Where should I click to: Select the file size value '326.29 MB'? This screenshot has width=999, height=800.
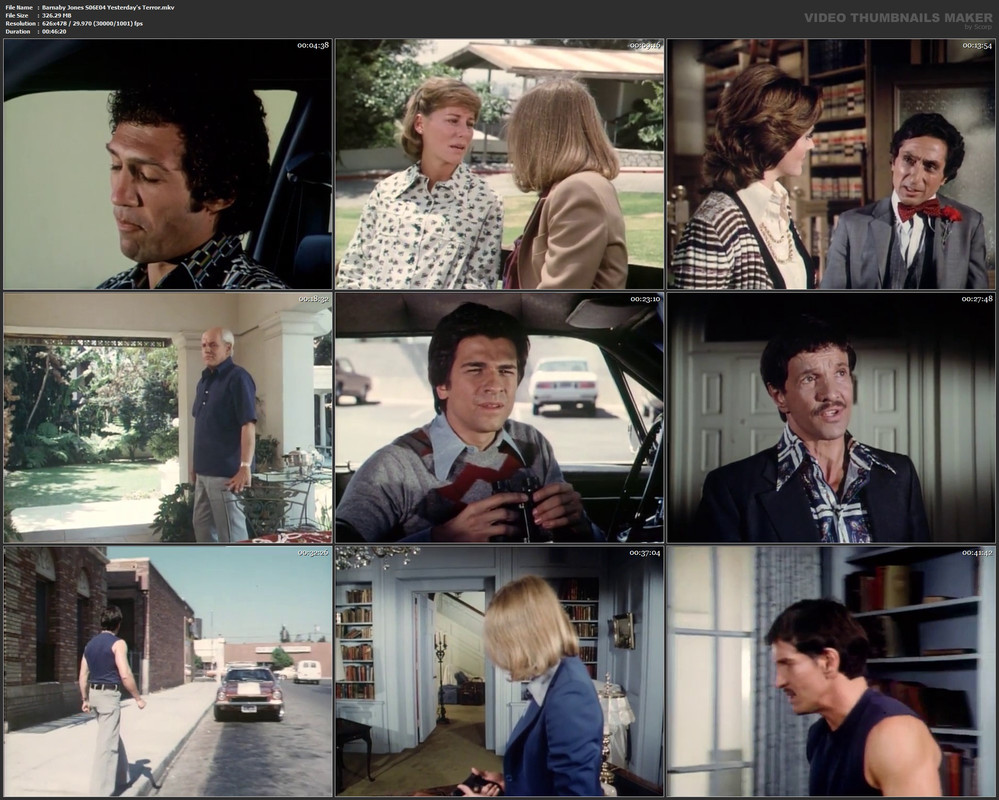[57, 15]
